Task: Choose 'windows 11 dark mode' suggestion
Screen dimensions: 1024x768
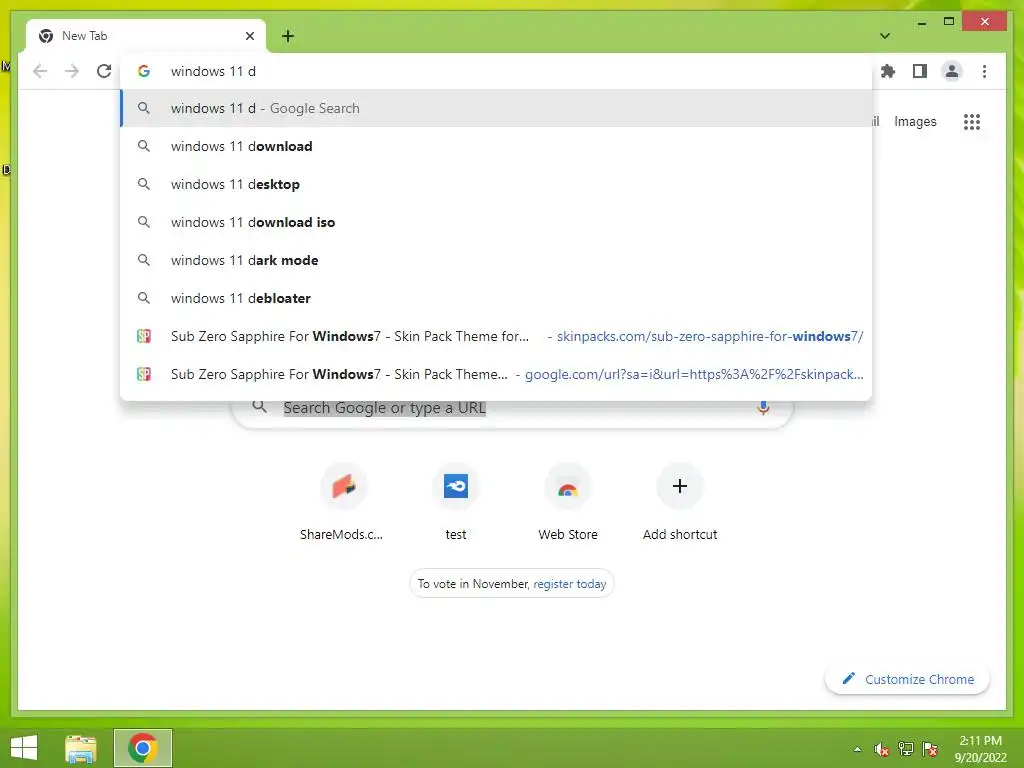Action: coord(496,260)
